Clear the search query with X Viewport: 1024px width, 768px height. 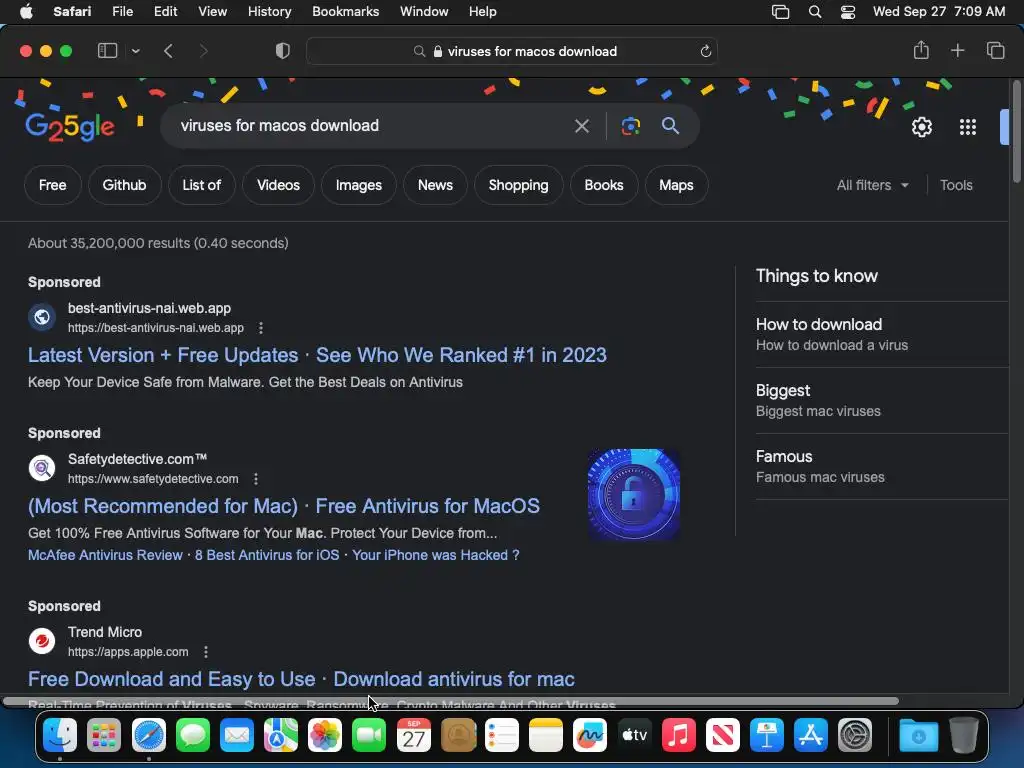click(x=581, y=125)
